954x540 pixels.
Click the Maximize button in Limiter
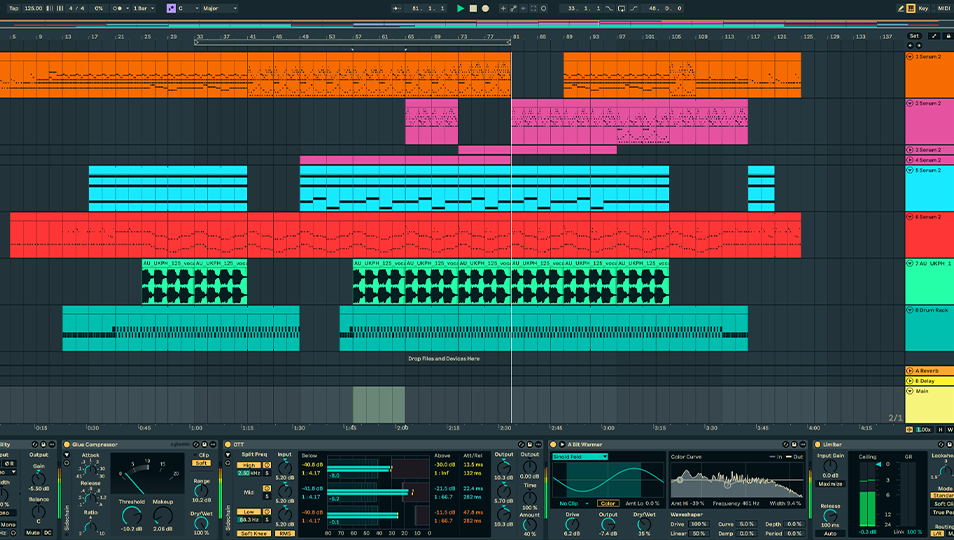829,484
